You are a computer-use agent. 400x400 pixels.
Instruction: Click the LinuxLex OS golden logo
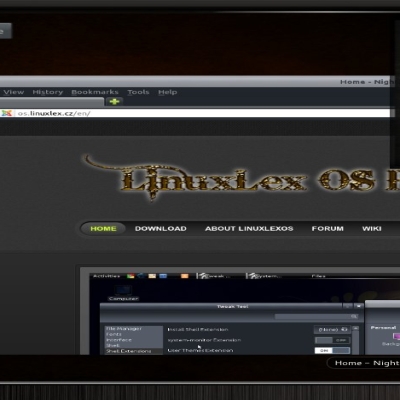tap(242, 178)
